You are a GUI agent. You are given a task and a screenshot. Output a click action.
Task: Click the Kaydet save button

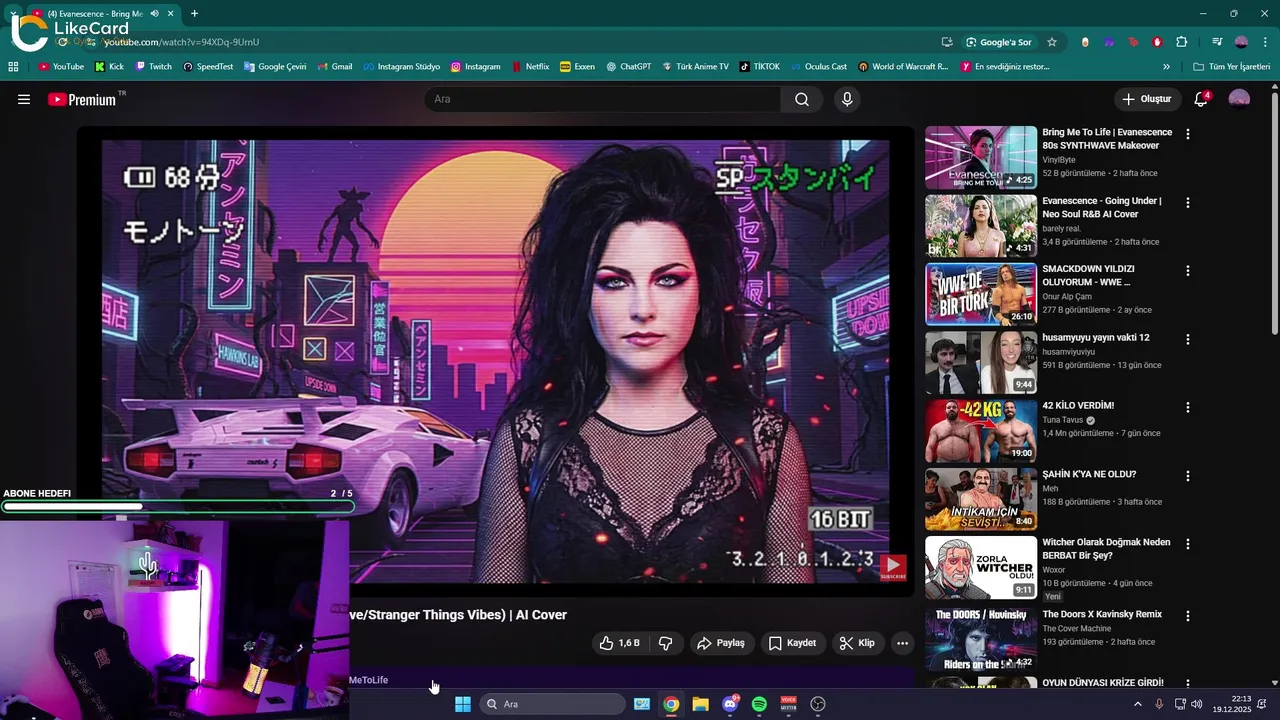(792, 643)
